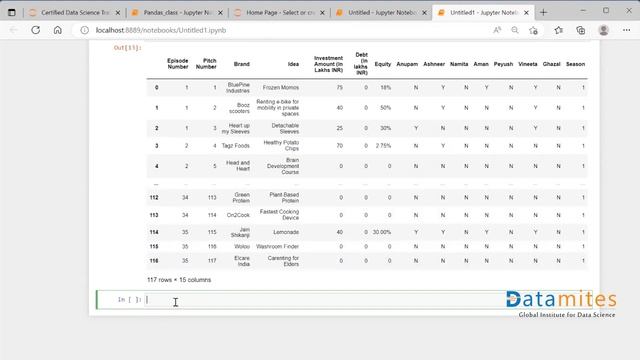
Task: Click the On2Cook brand cell
Action: 238,215
